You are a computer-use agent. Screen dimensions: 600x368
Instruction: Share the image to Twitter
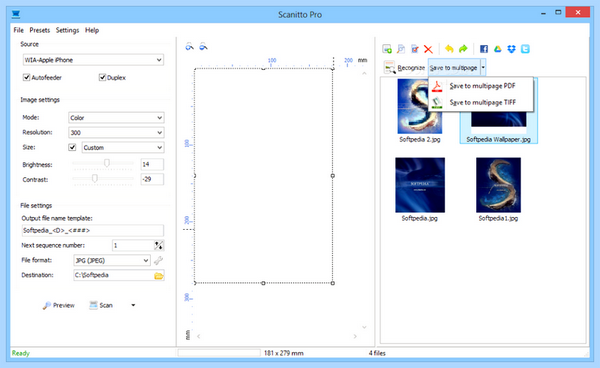[x=525, y=49]
